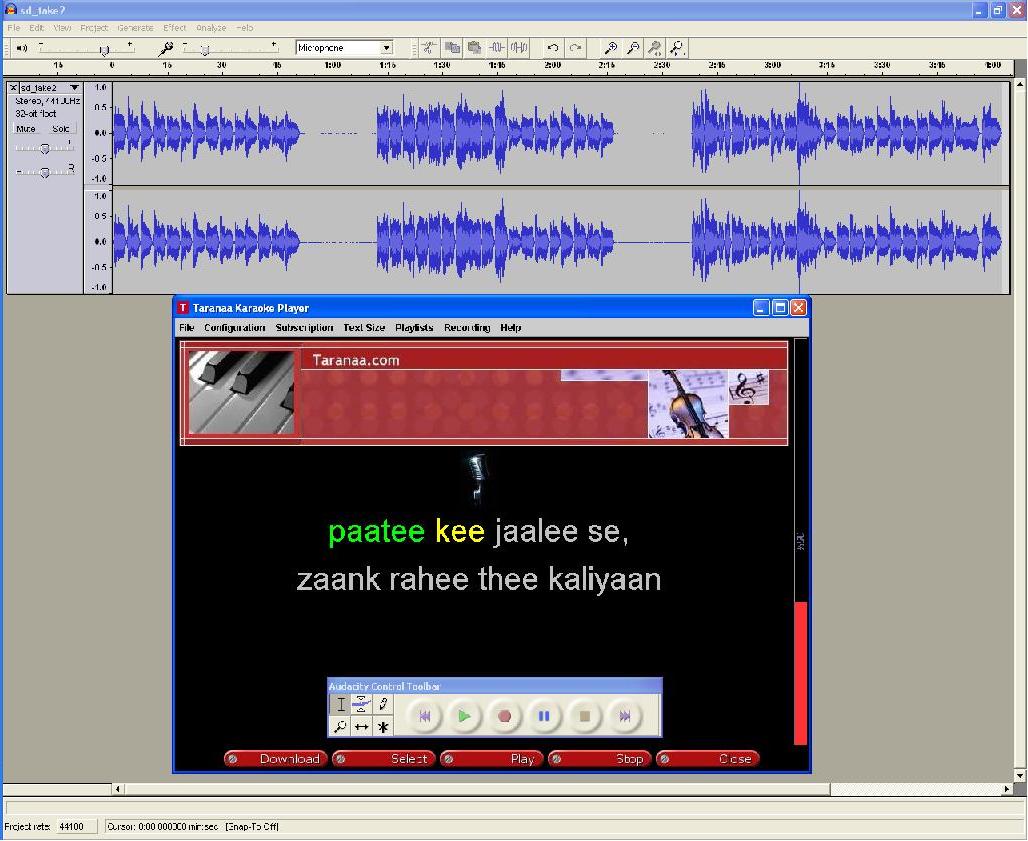Image resolution: width=1028 pixels, height=841 pixels.
Task: Open the sd_take2 track name dropdown menu
Action: point(74,88)
